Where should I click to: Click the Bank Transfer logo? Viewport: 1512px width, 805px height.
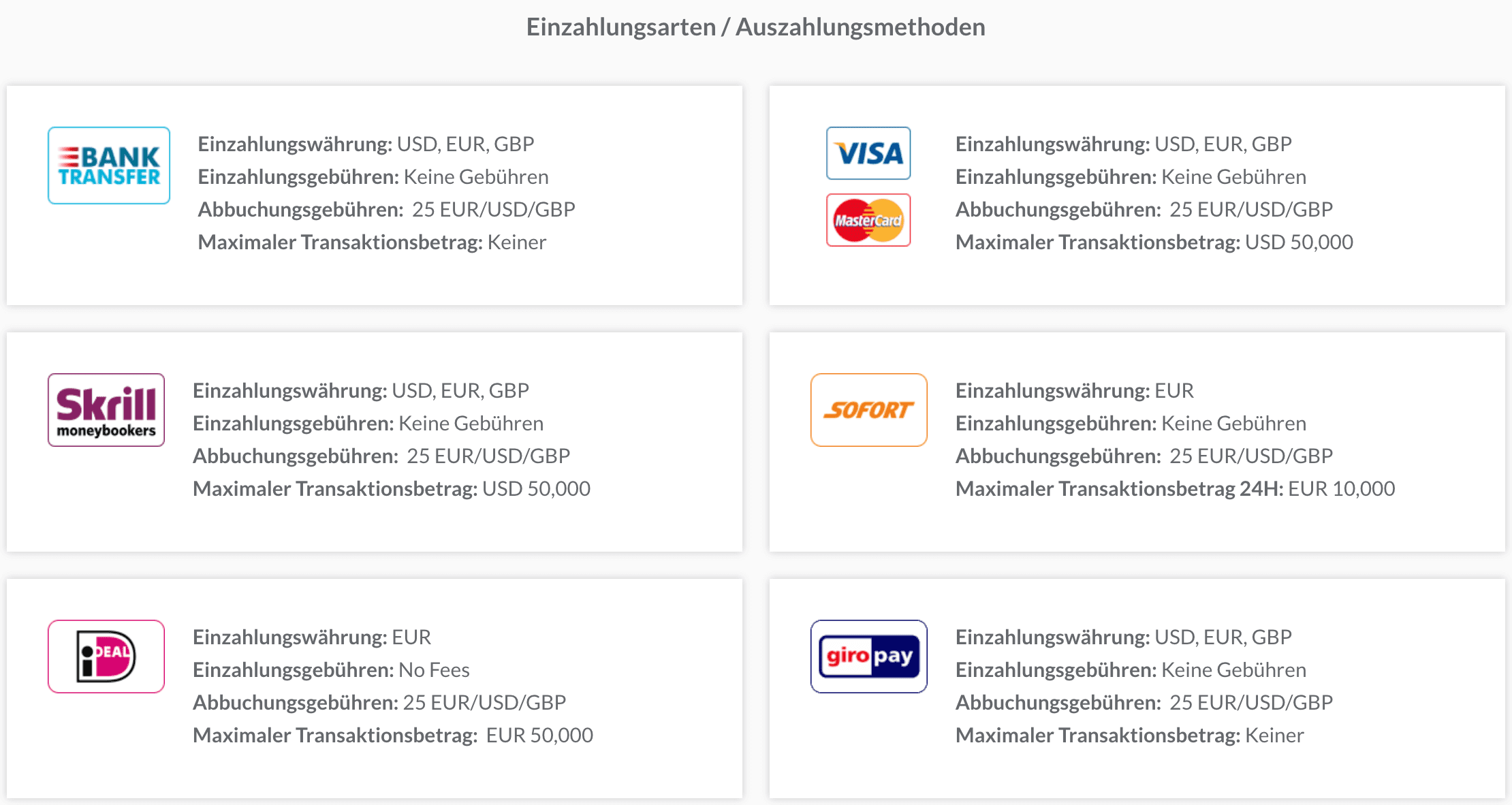click(109, 165)
